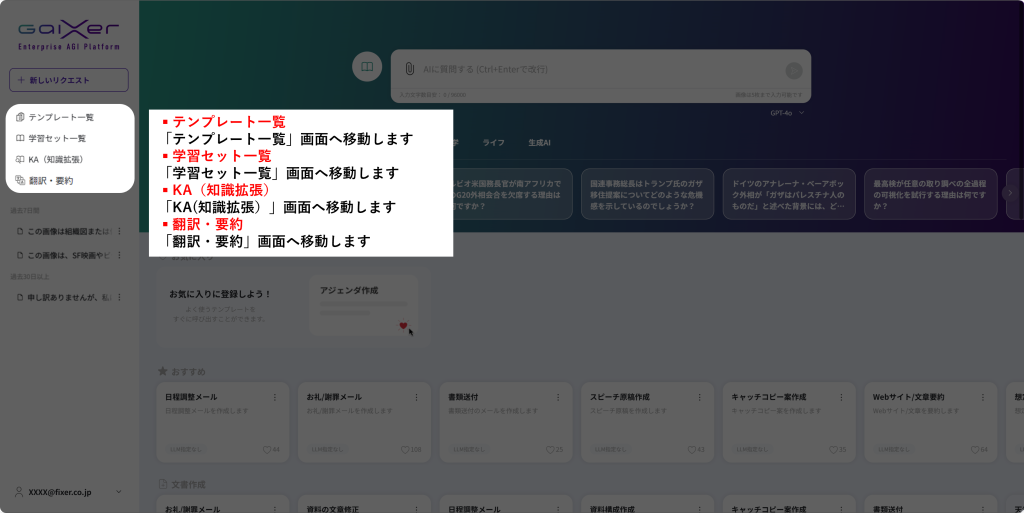
Task: Toggle the heart on 日程調整メール card
Action: 267,450
